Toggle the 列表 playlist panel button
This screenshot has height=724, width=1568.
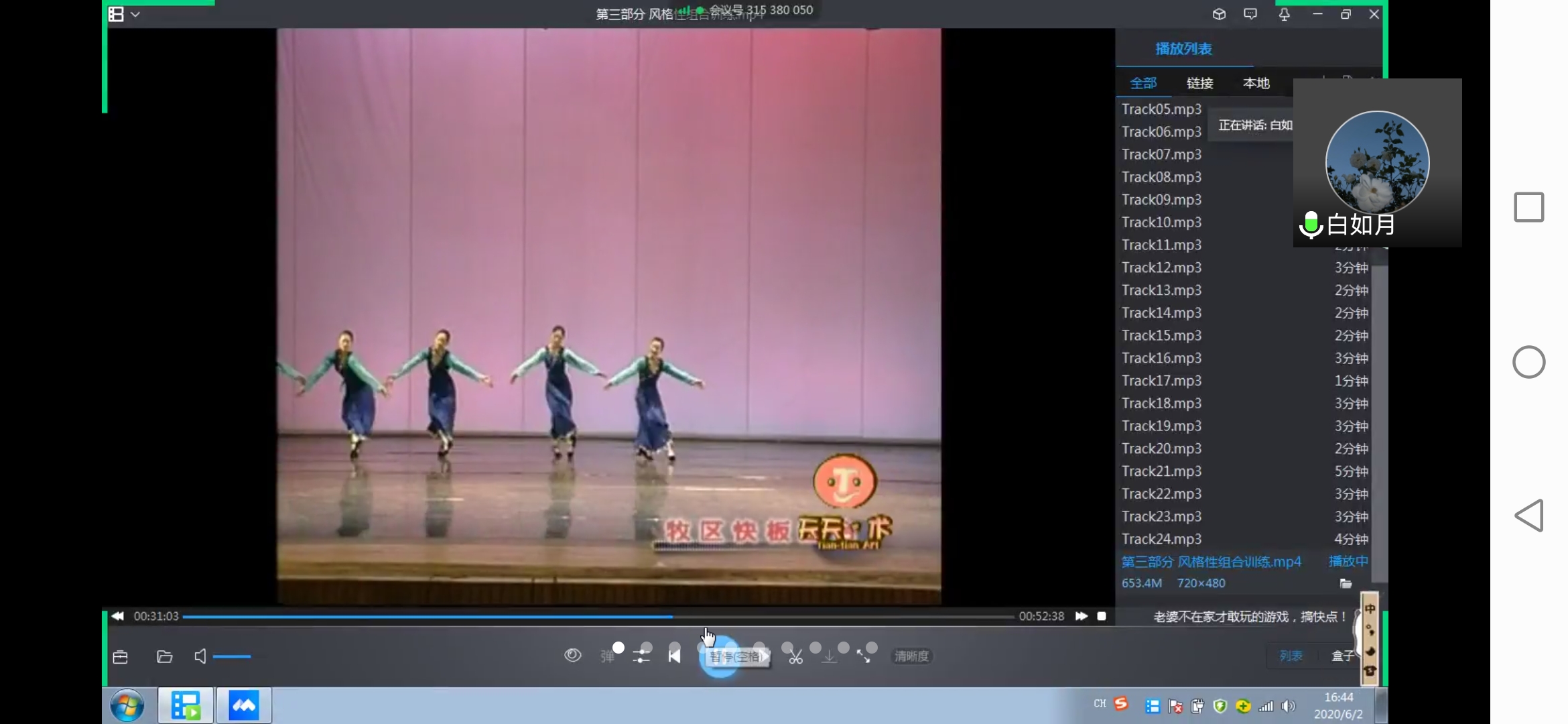pyautogui.click(x=1291, y=656)
